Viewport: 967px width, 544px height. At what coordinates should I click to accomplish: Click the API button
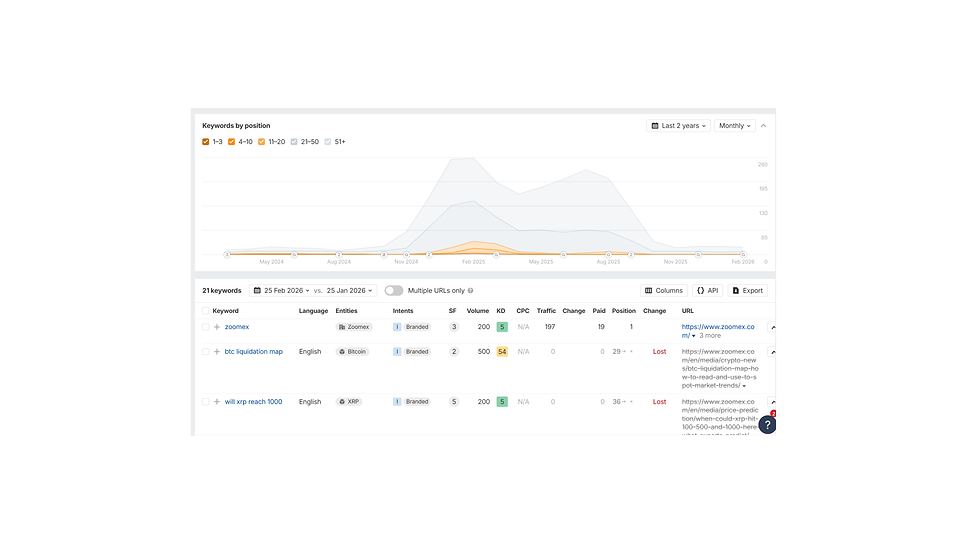(x=707, y=291)
